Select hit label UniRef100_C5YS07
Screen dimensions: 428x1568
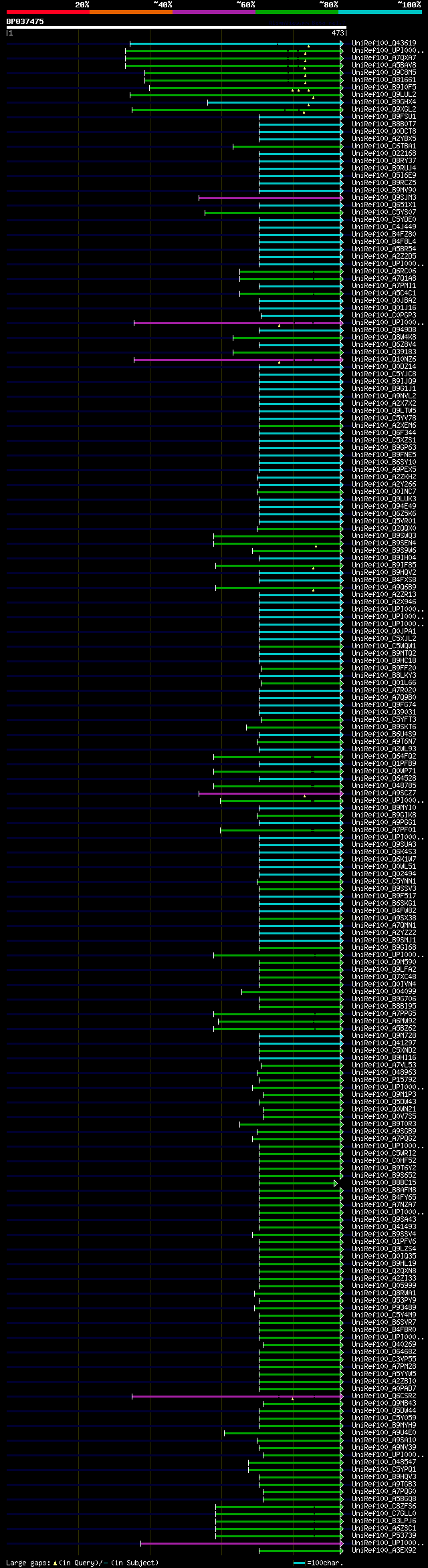[x=384, y=212]
